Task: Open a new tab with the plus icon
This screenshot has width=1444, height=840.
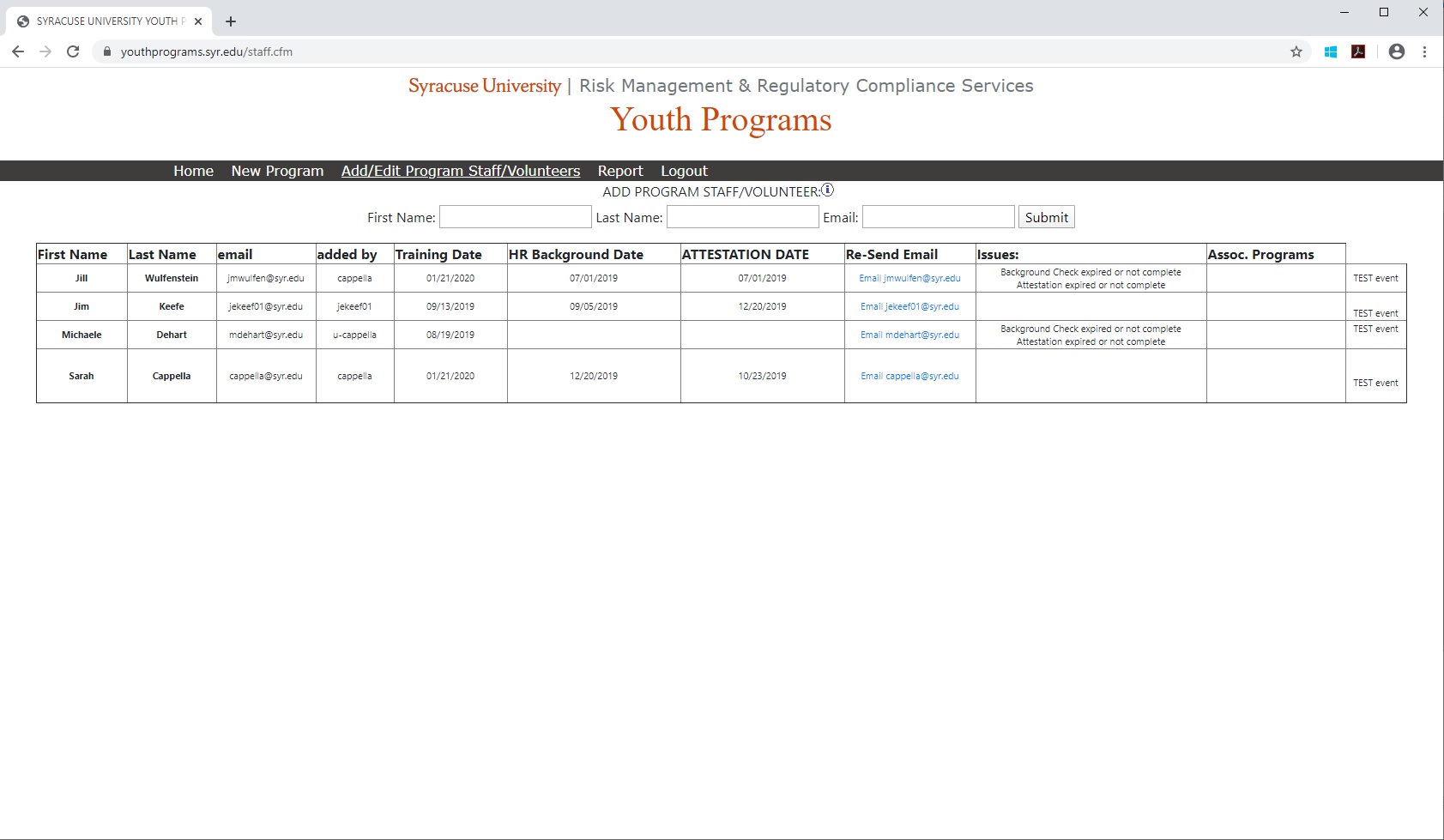Action: [x=231, y=21]
